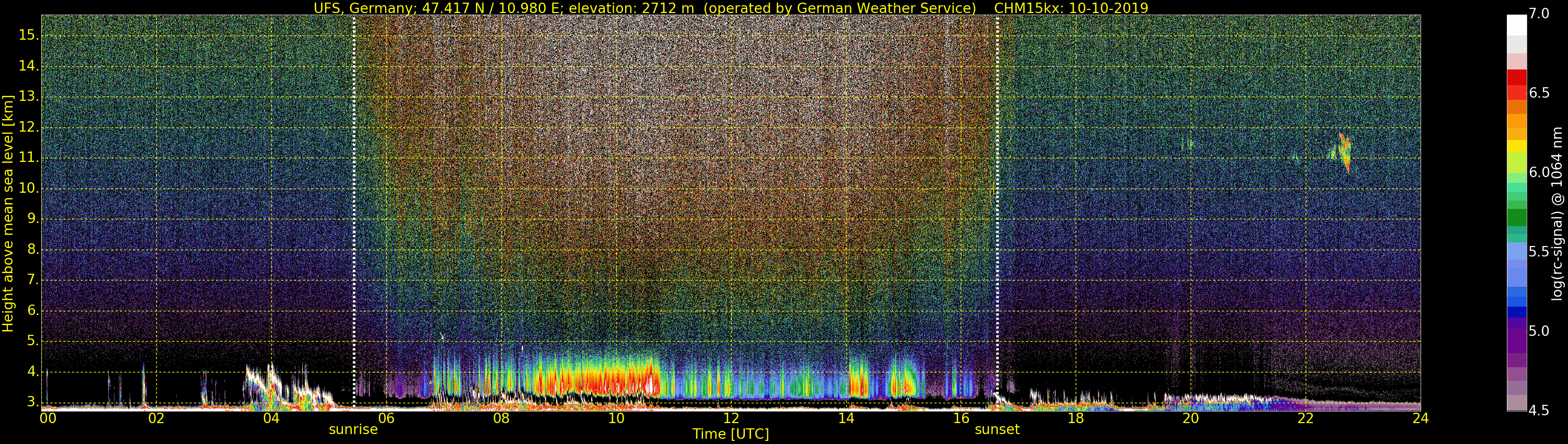Click the Time [UTC] axis label
The width and height of the screenshot is (1568, 444).
coord(731,434)
